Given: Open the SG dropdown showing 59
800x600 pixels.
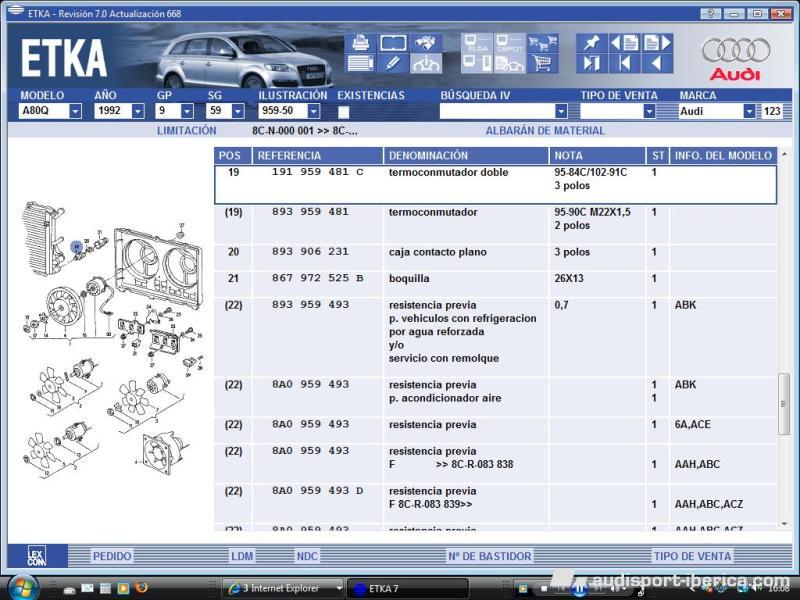Looking at the screenshot, I should click(238, 111).
